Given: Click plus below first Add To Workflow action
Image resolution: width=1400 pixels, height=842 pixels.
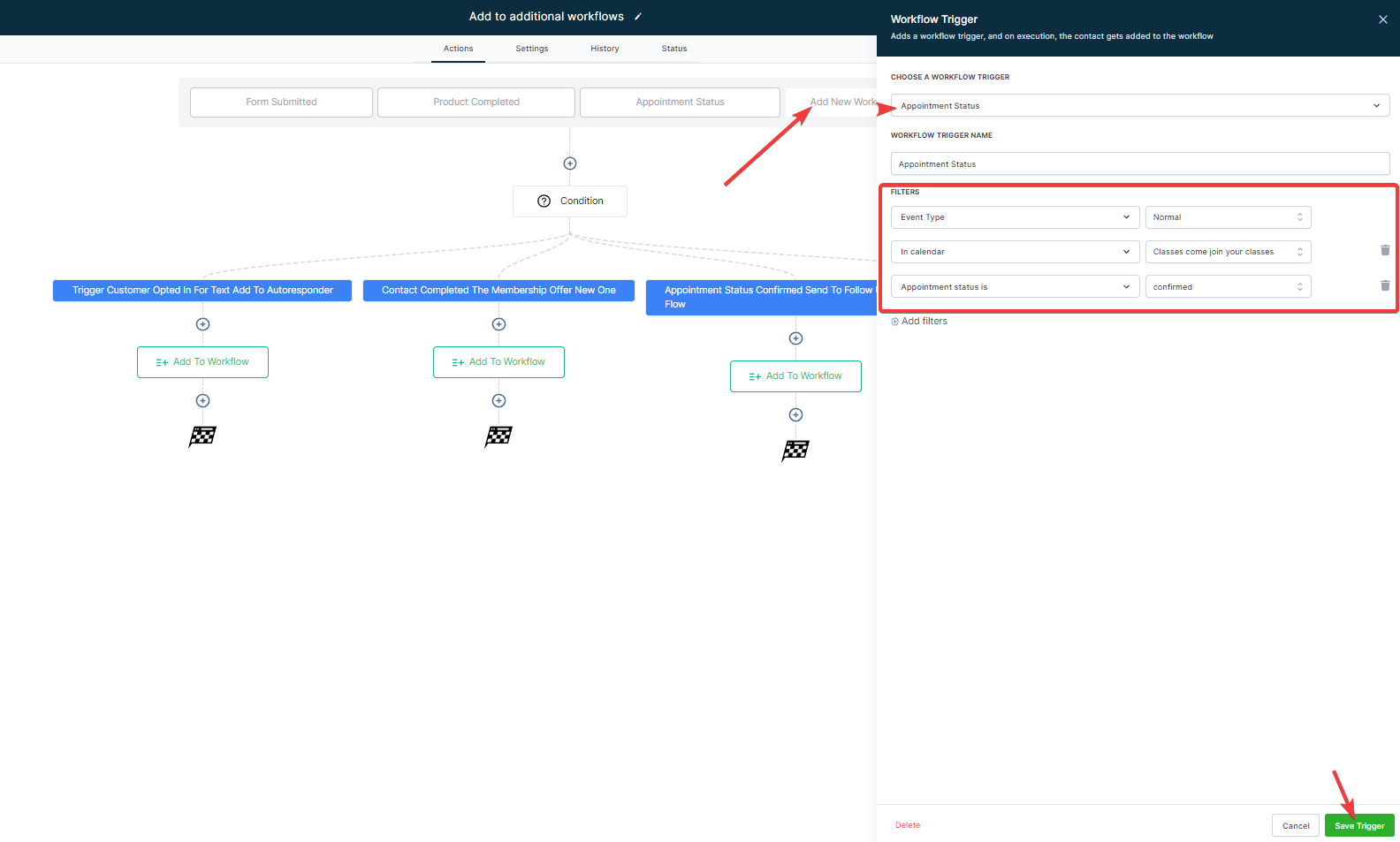Looking at the screenshot, I should pyautogui.click(x=202, y=400).
